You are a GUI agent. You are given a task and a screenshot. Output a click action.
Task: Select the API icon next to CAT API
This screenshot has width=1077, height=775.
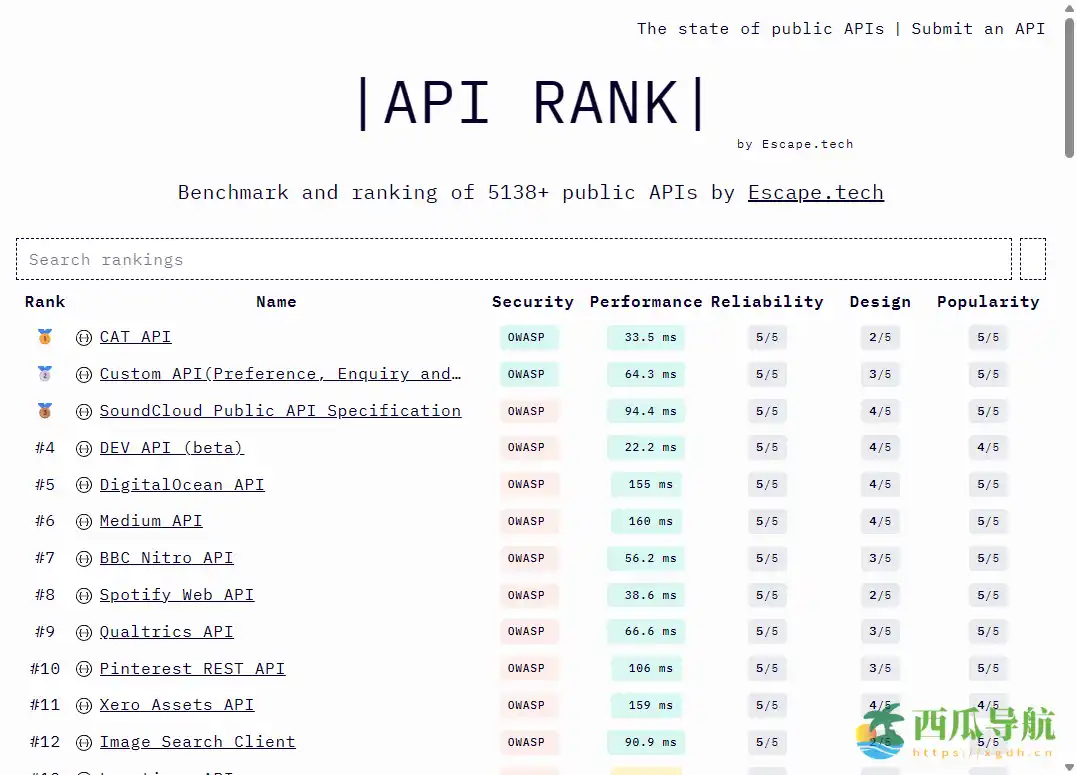click(x=84, y=337)
